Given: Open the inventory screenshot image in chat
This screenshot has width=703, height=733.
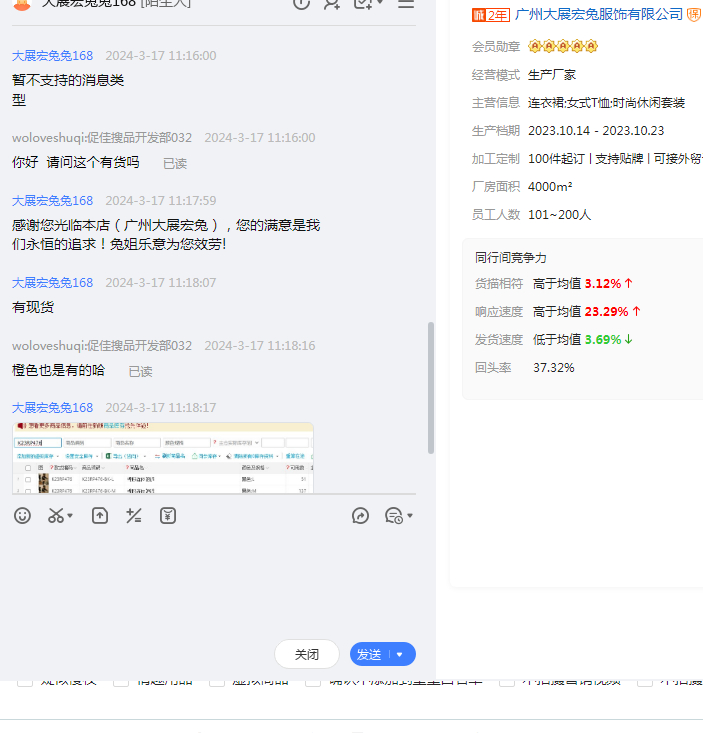Looking at the screenshot, I should pyautogui.click(x=163, y=458).
